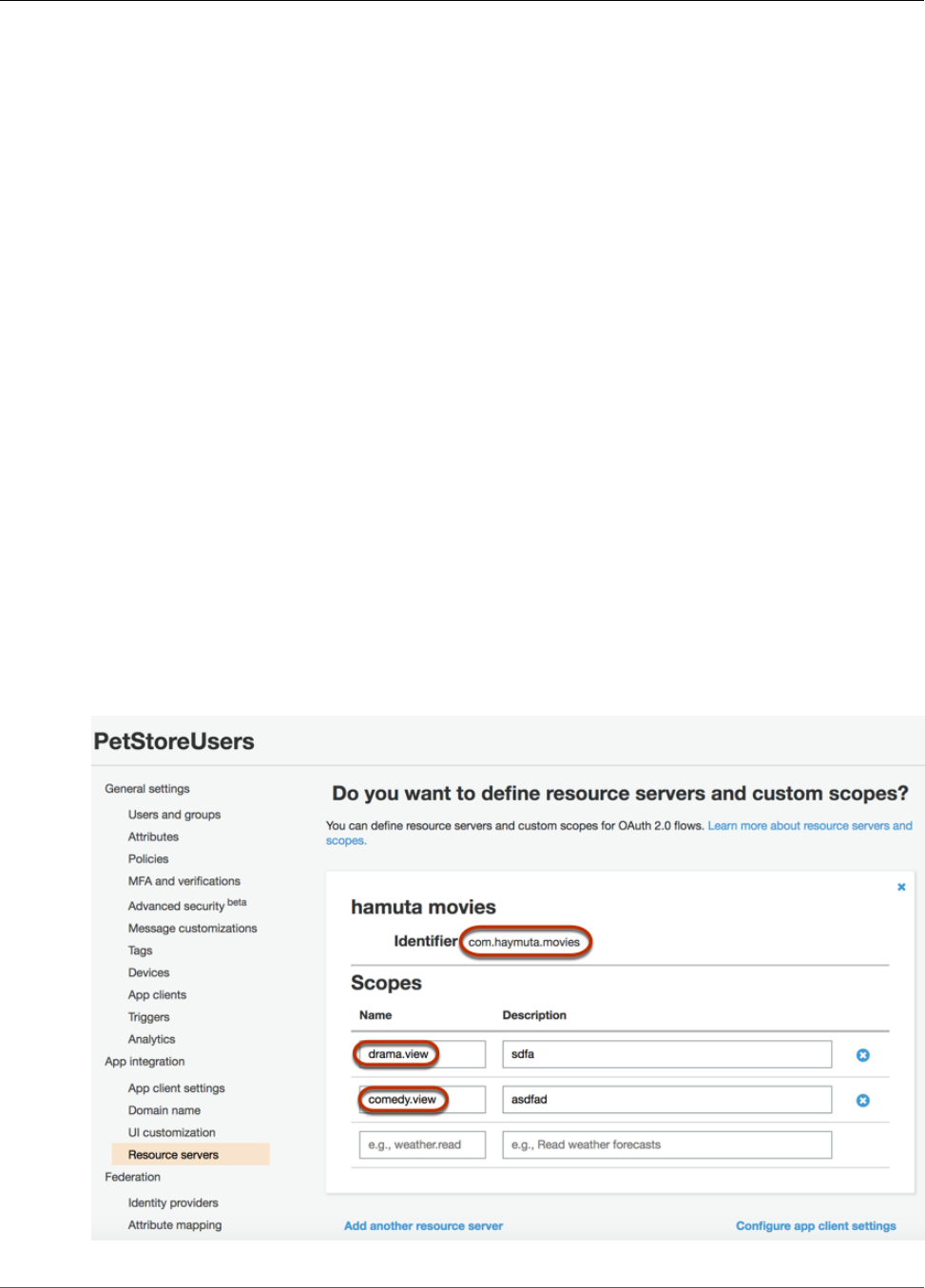The height and width of the screenshot is (1288, 925).
Task: Navigate to App clients
Action: pyautogui.click(x=157, y=995)
